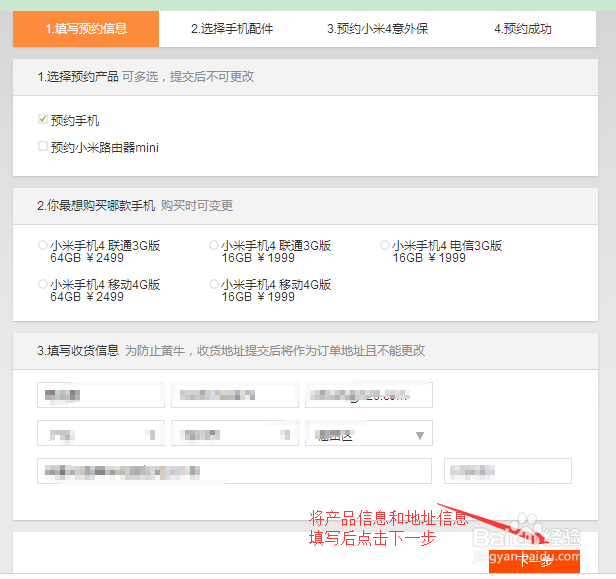Click the long detailed address input field

point(235,471)
